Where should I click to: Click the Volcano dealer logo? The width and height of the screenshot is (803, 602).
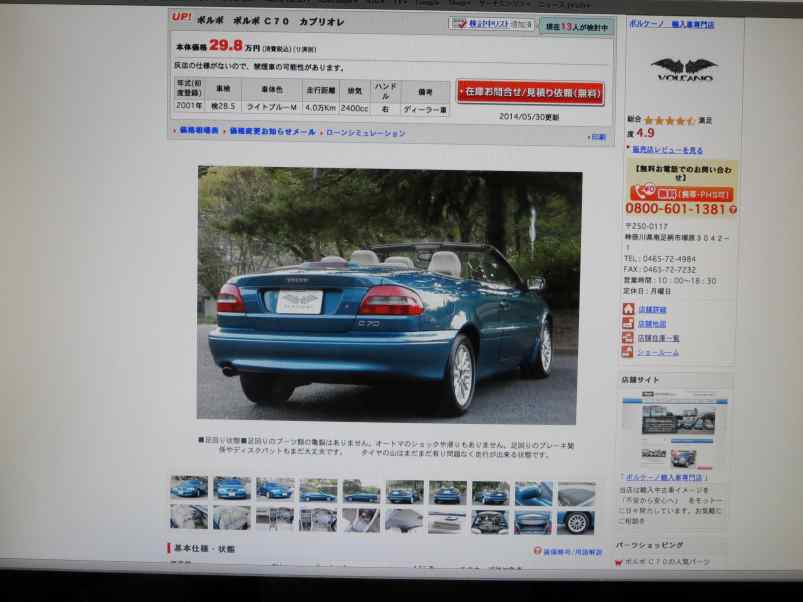[684, 69]
